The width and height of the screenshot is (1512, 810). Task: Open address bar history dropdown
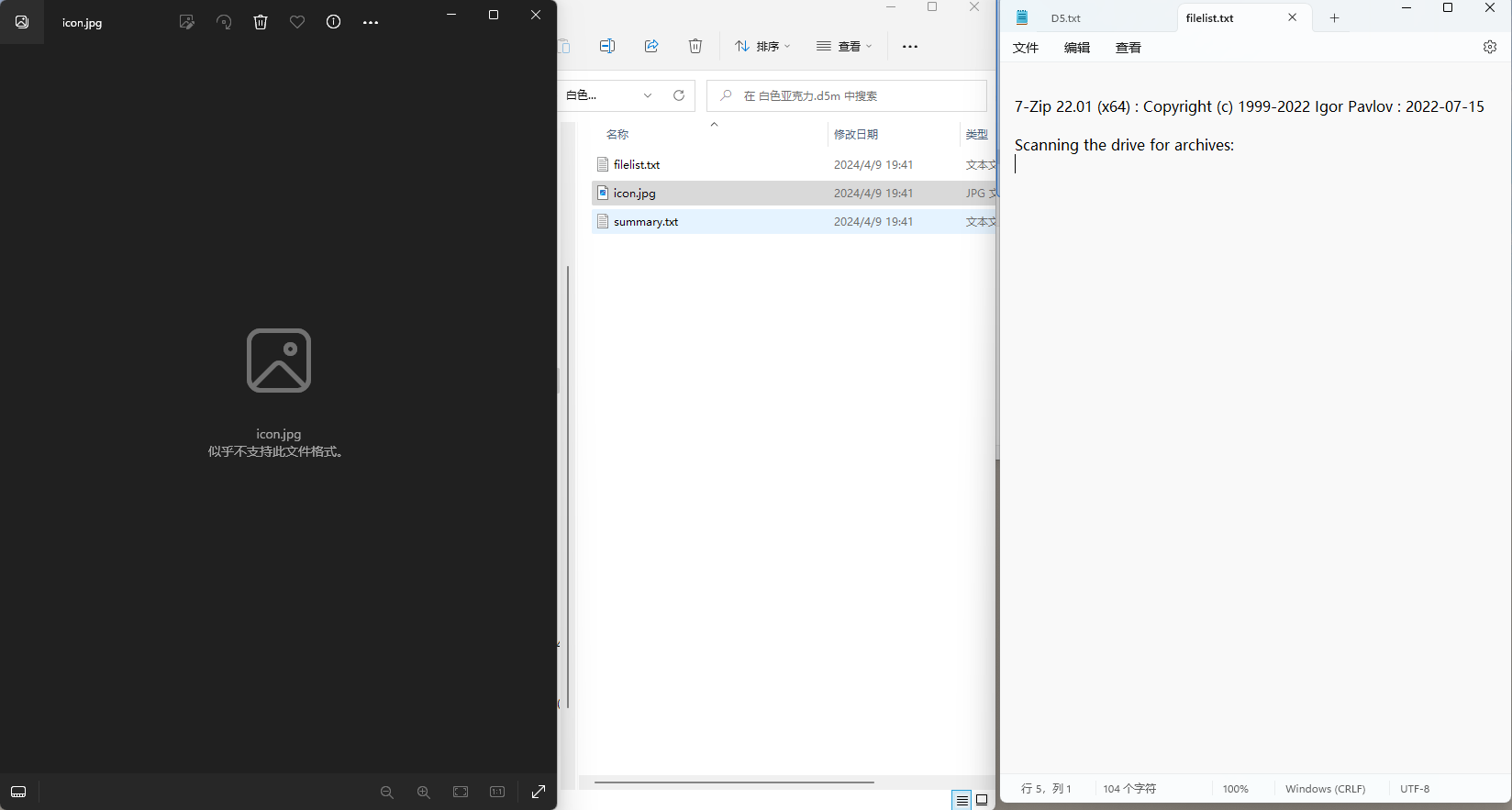[648, 95]
